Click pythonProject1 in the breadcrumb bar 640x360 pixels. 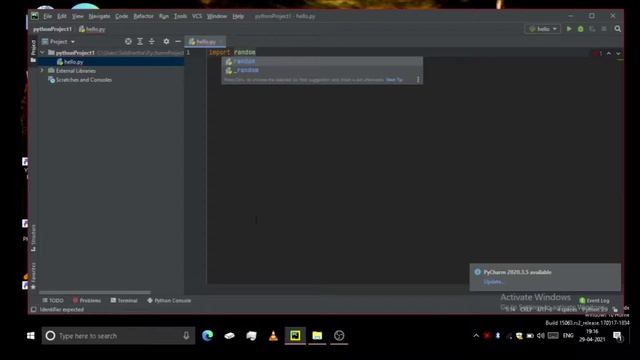click(52, 29)
